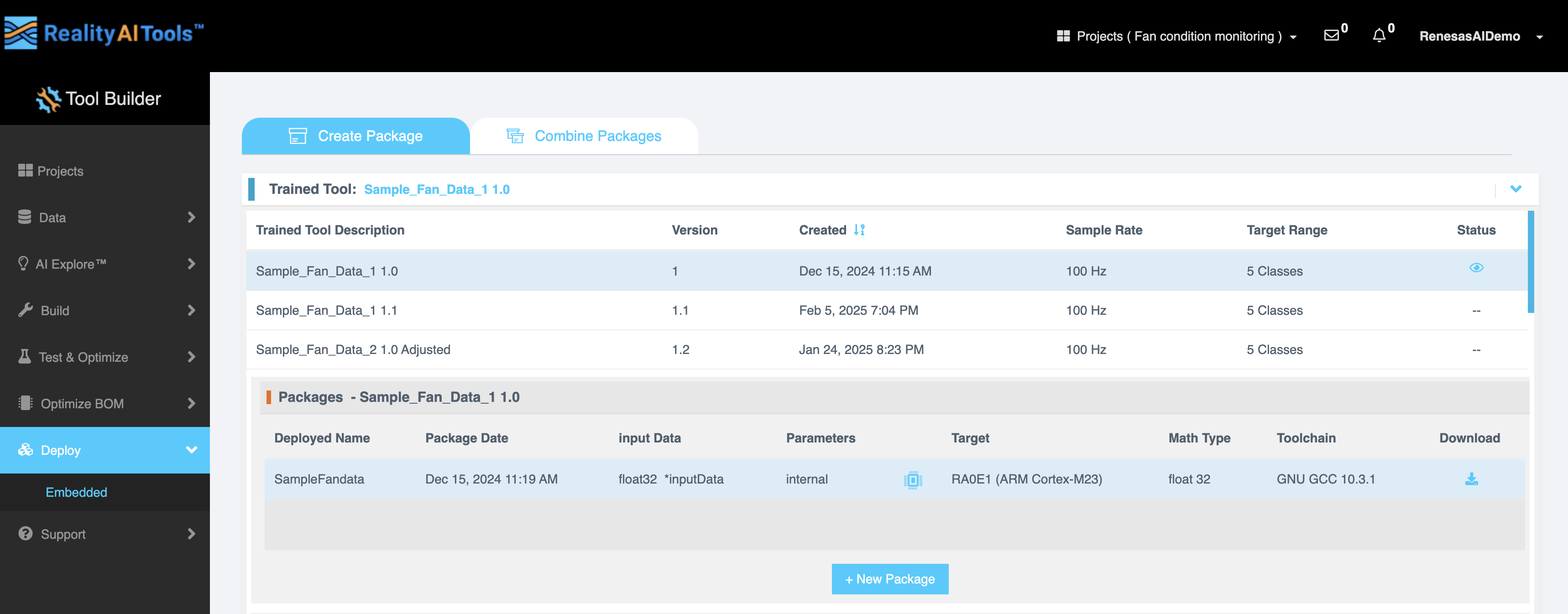Open the notifications bell
The height and width of the screenshot is (614, 1568).
click(x=1378, y=36)
